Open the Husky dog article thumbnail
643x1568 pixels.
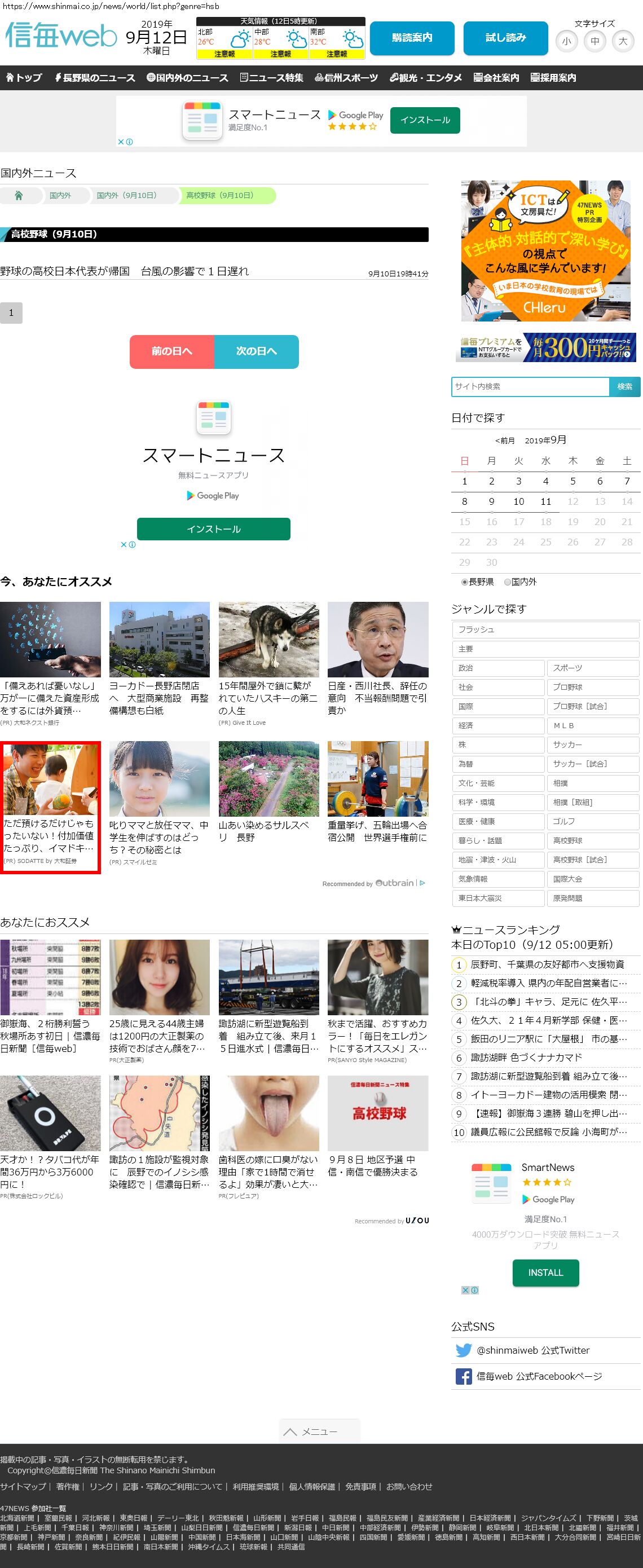pos(268,639)
